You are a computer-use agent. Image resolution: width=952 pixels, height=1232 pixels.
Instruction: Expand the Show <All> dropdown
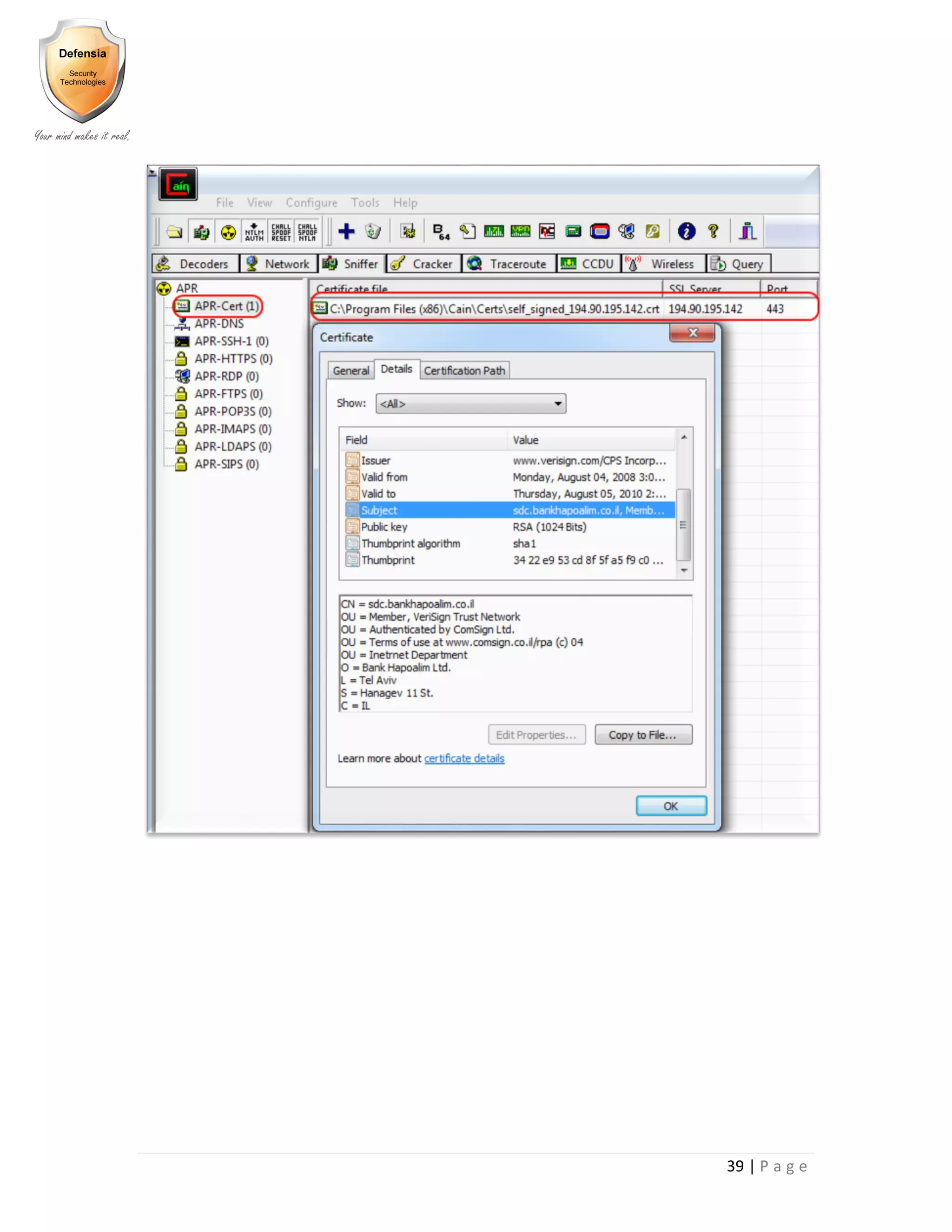point(471,404)
